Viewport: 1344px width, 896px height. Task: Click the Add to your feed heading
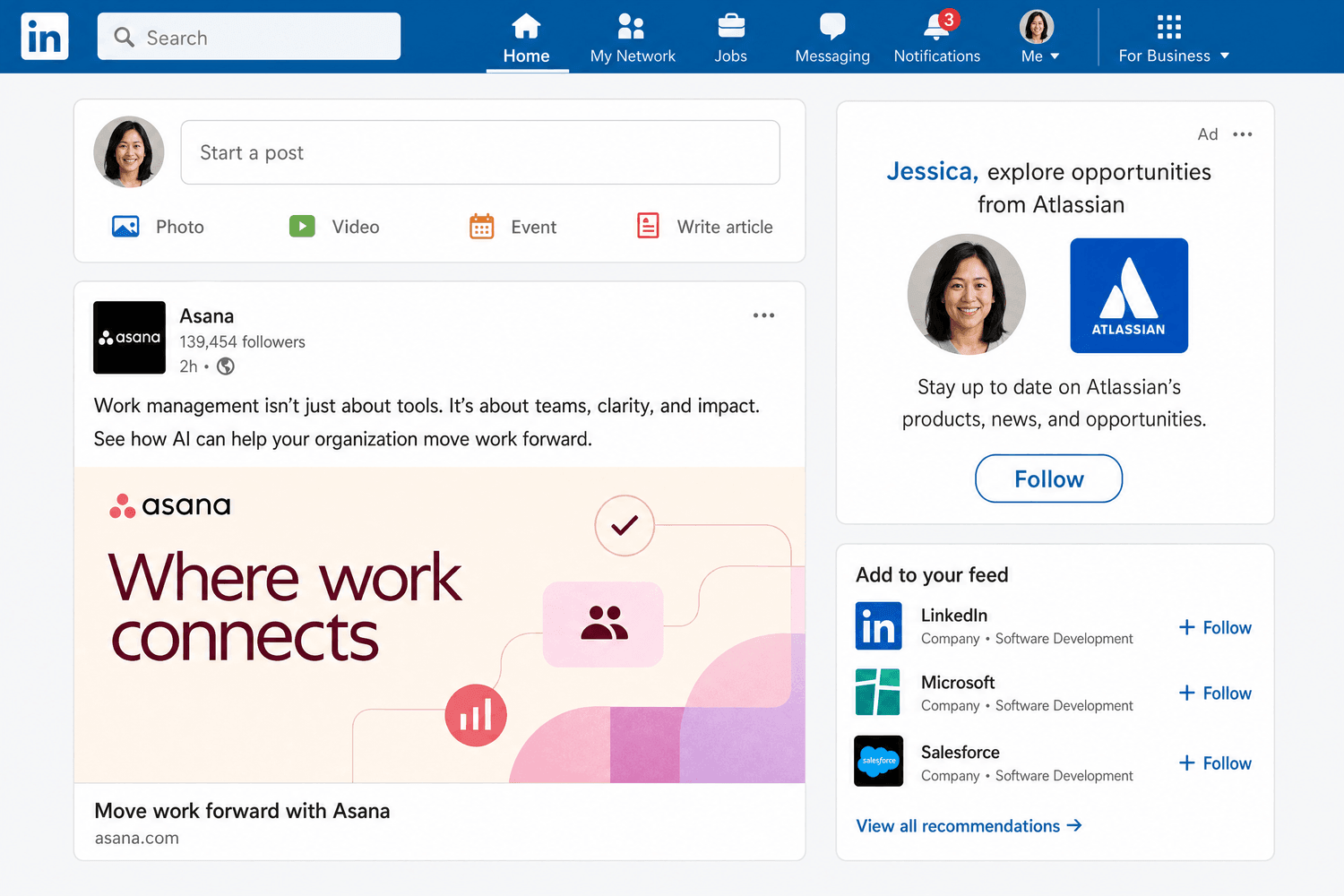[x=932, y=575]
